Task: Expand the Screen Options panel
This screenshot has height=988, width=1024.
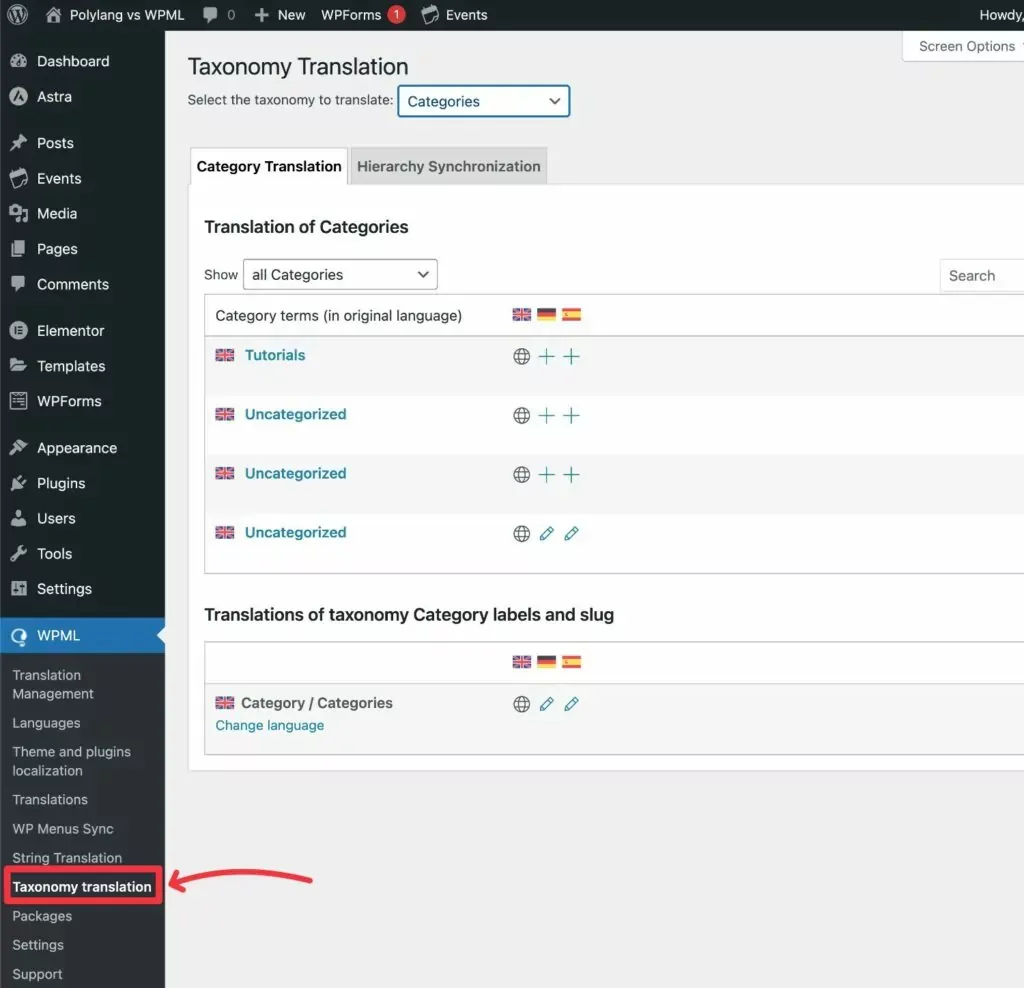Action: tap(964, 46)
